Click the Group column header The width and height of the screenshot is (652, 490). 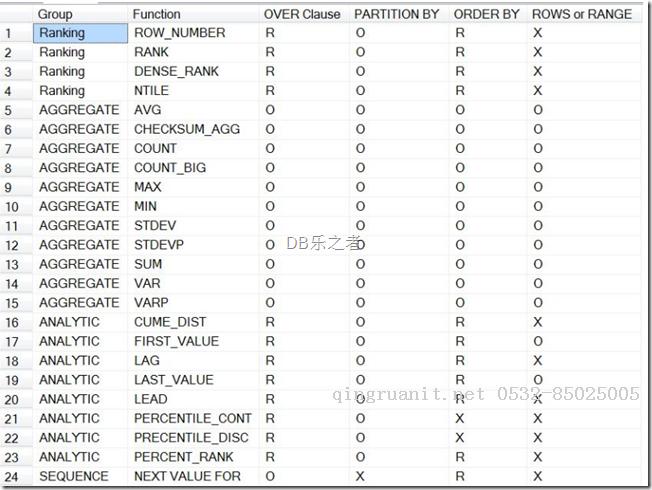click(56, 14)
